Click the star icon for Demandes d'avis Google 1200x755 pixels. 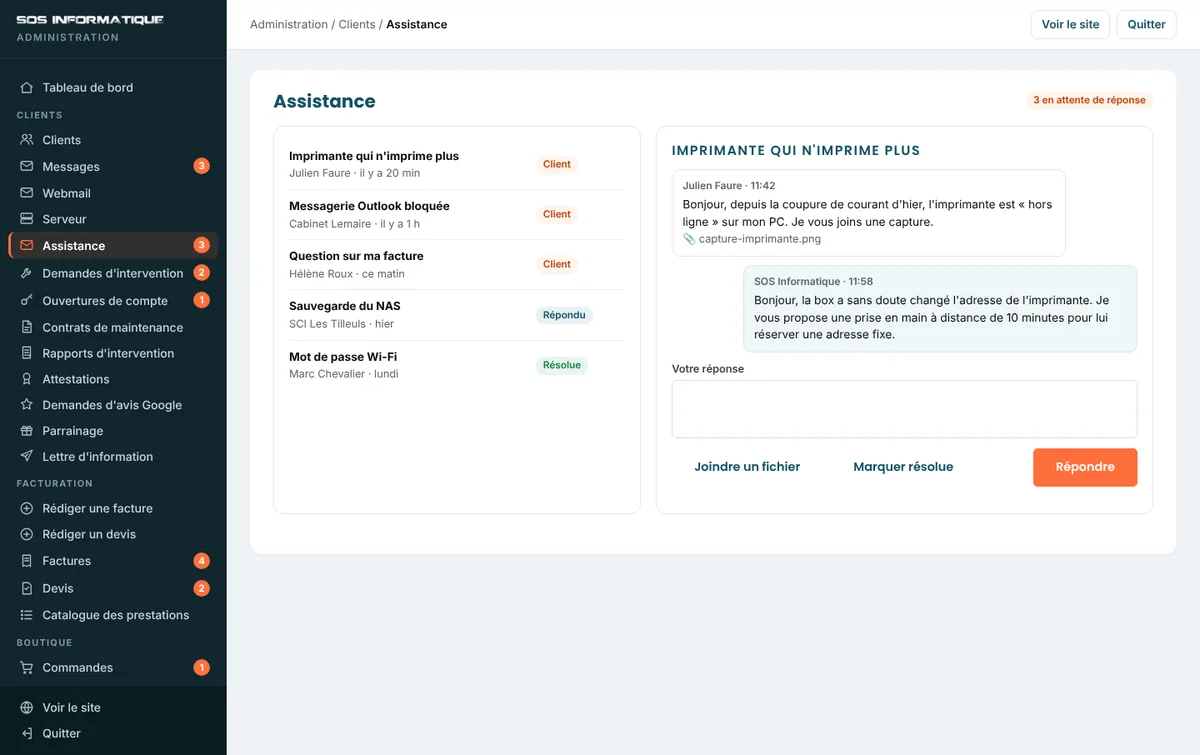27,405
